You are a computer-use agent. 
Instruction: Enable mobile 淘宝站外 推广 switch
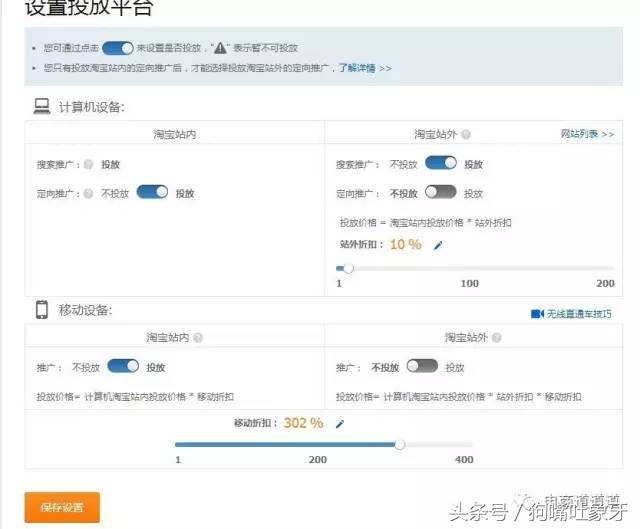click(422, 366)
